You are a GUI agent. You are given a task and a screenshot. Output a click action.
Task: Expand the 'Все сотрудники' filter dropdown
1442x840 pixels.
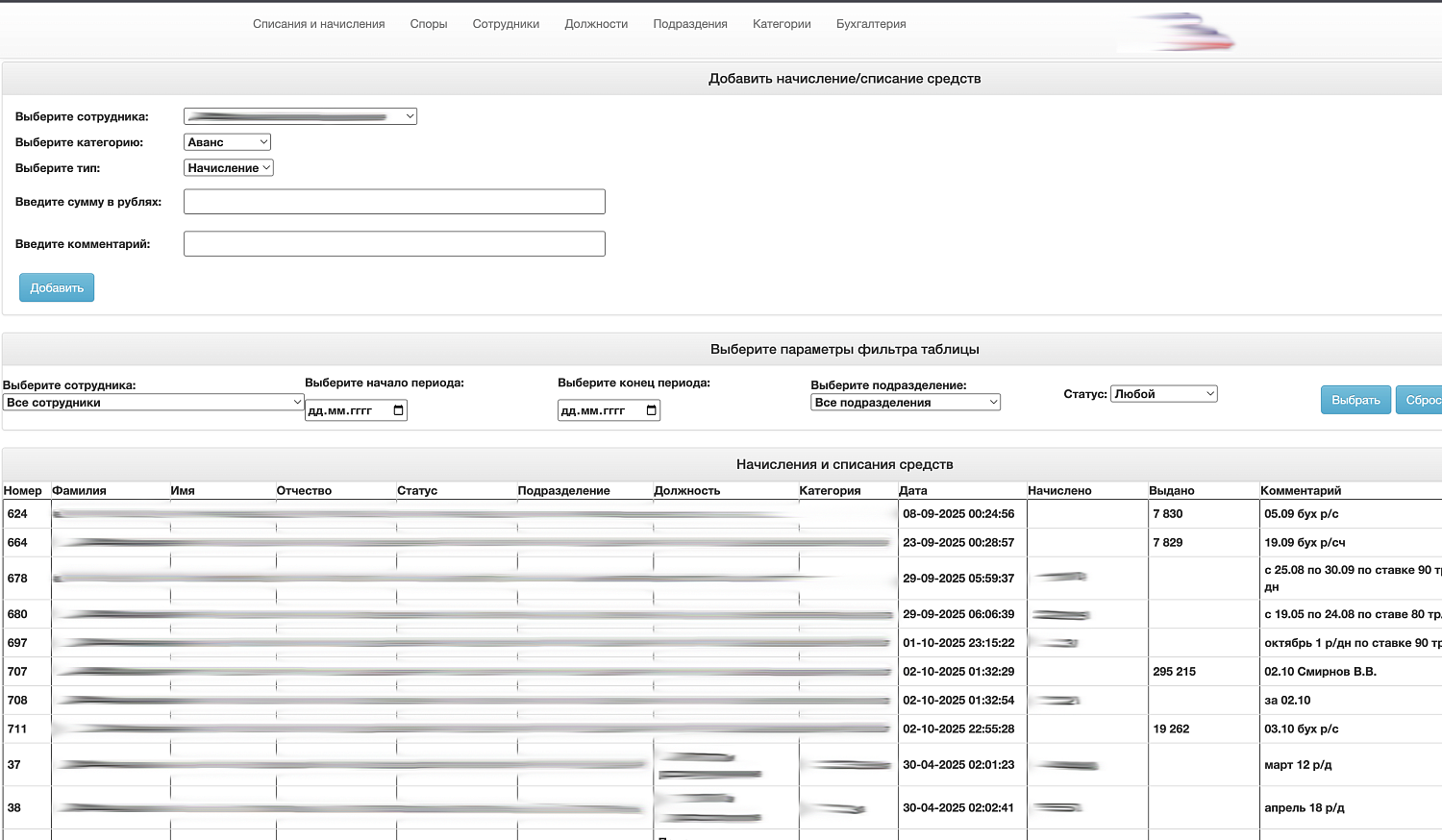tap(152, 402)
